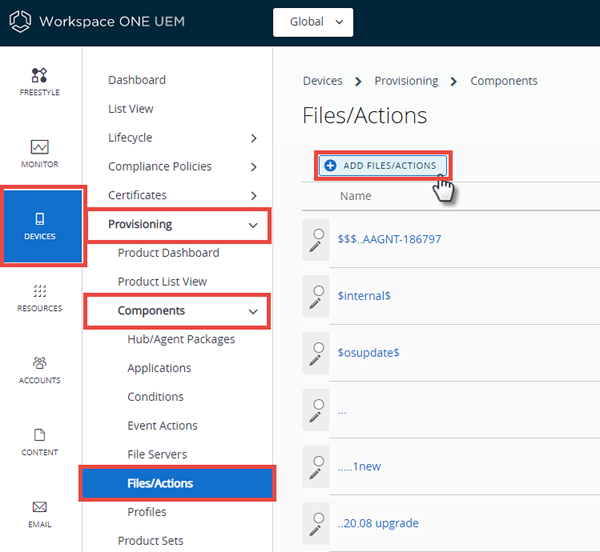The width and height of the screenshot is (600, 552).
Task: Select Files/Actions menu item
Action: 177,483
